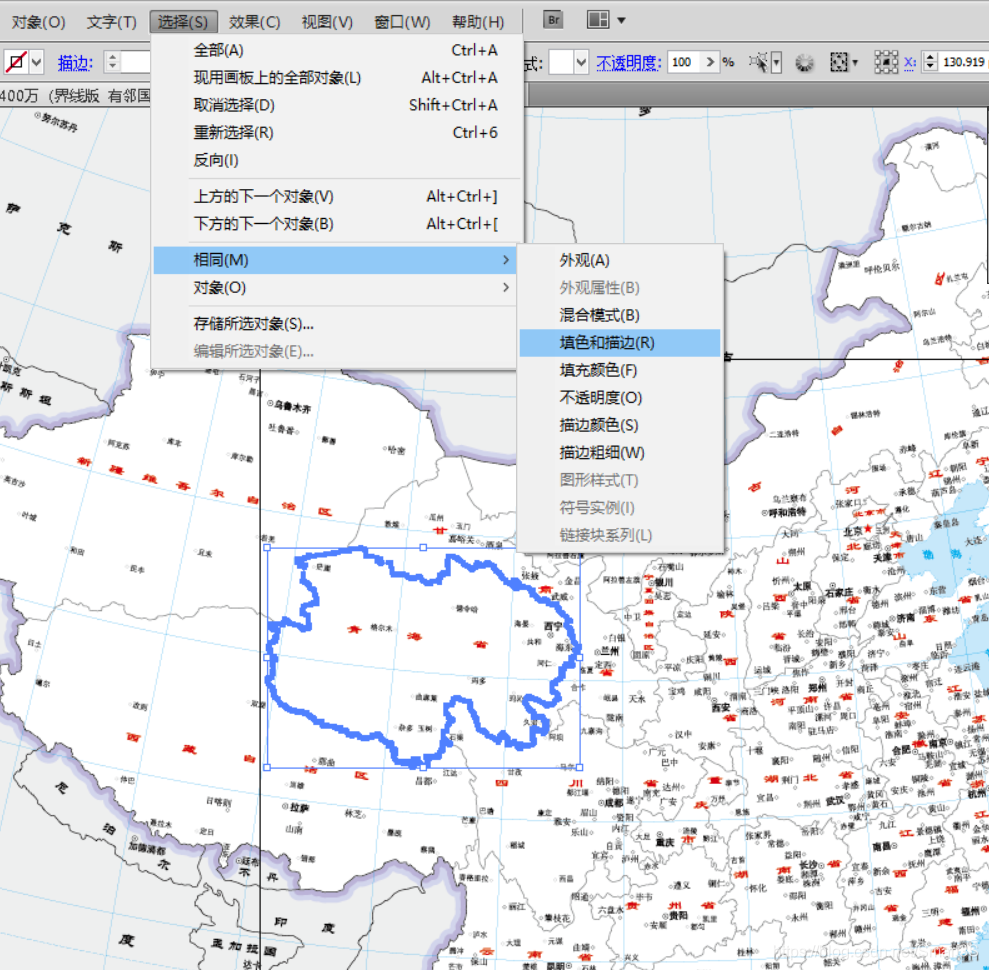Choose 外观(A) in the Same submenu
989x970 pixels.
click(620, 260)
